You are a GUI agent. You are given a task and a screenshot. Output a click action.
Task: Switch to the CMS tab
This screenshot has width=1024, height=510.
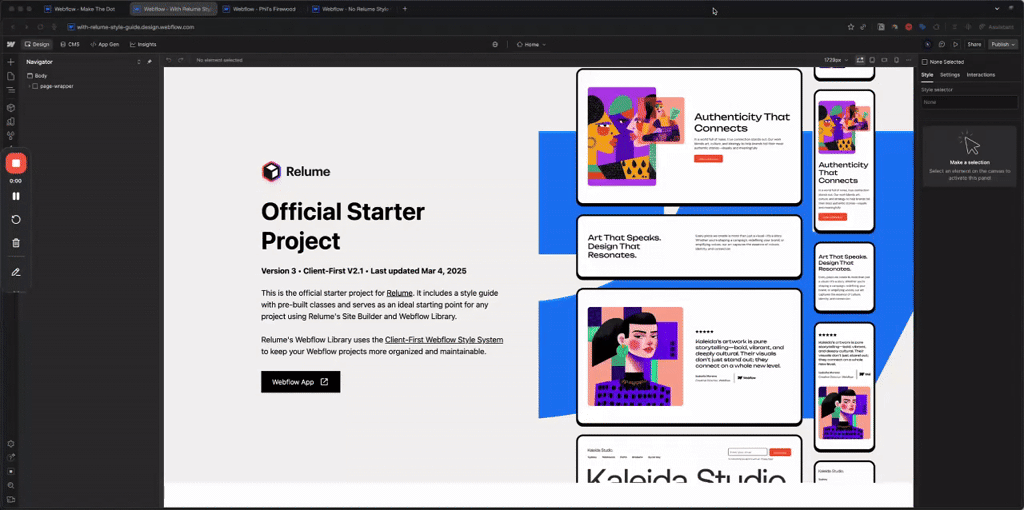[x=69, y=44]
